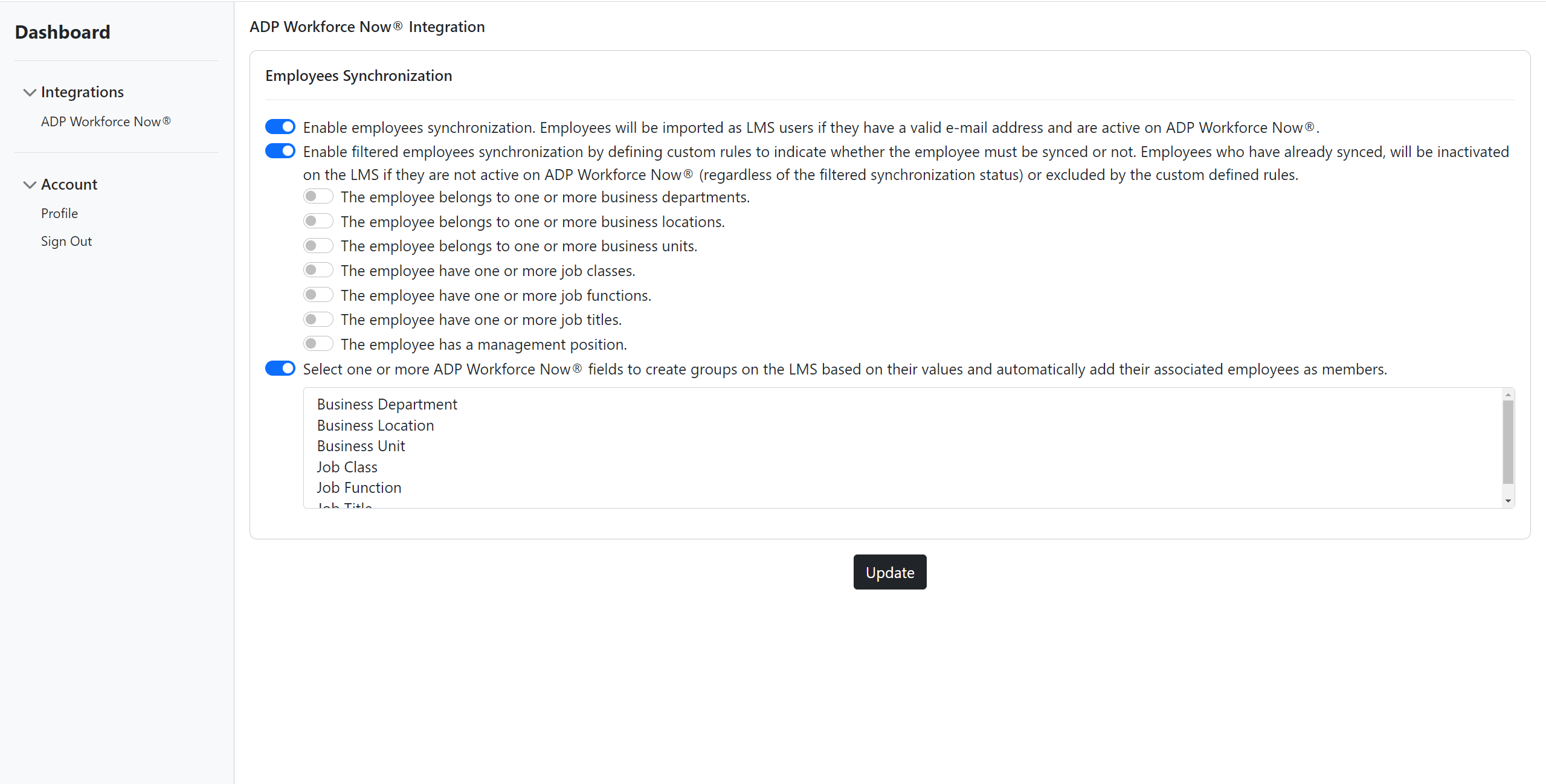The height and width of the screenshot is (784, 1546).
Task: Collapse the Account section chevron
Action: point(29,185)
